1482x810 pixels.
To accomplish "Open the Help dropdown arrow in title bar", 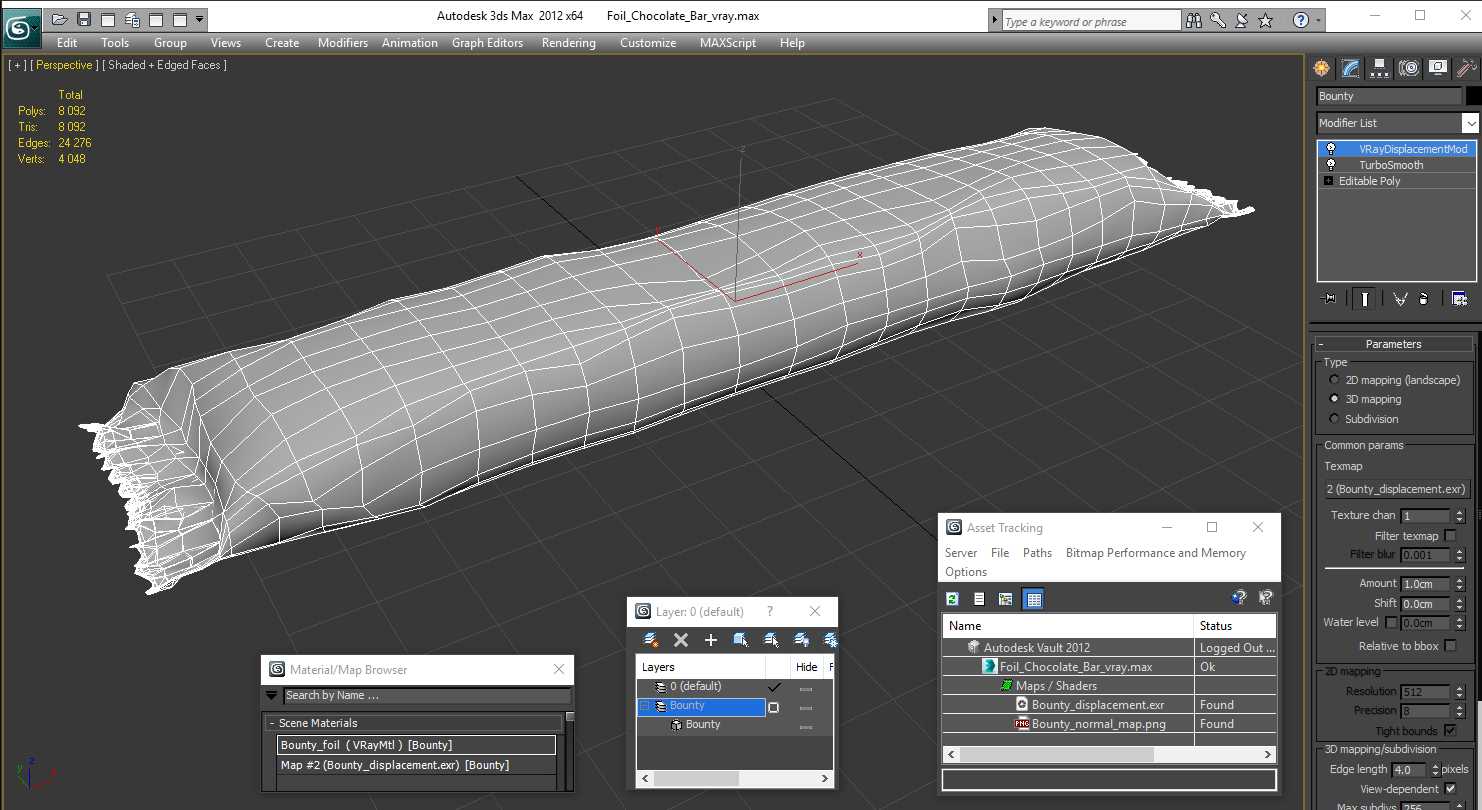I will coord(1319,20).
